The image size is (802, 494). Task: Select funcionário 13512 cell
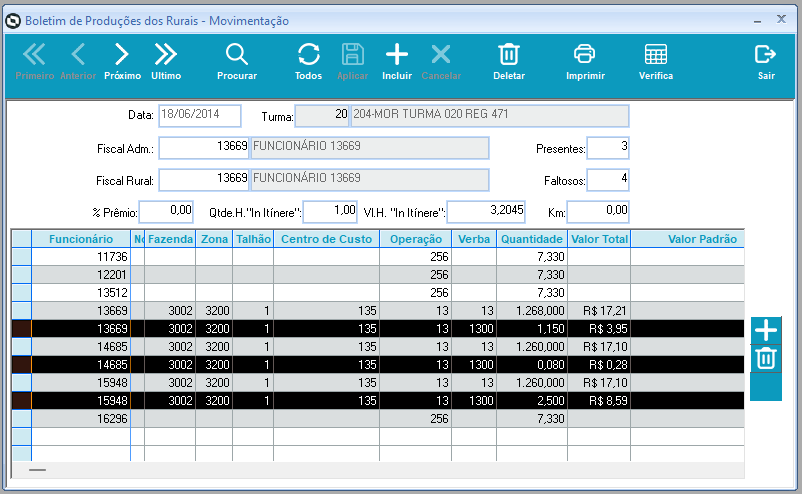pos(81,293)
